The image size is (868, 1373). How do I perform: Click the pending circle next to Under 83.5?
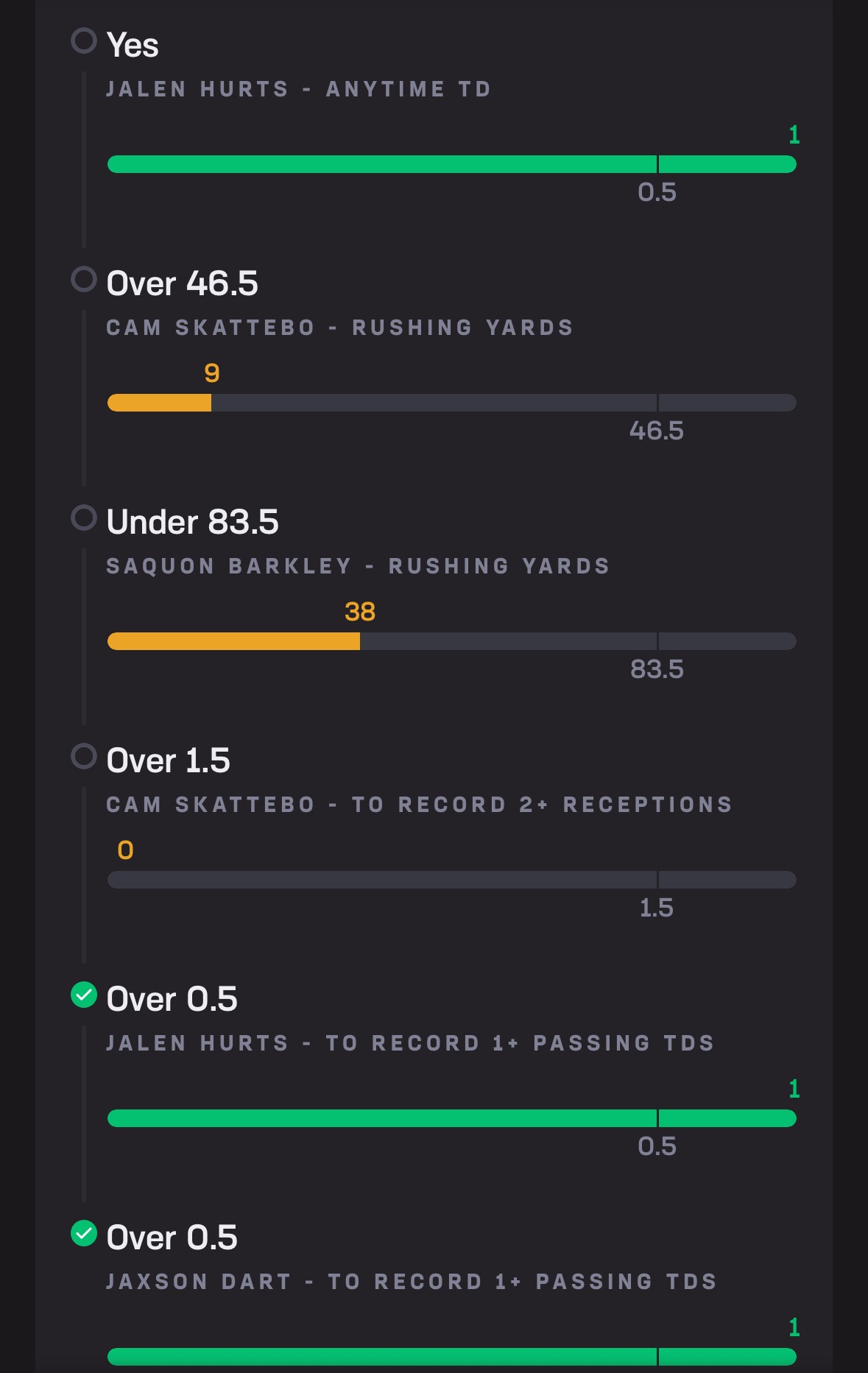click(84, 518)
